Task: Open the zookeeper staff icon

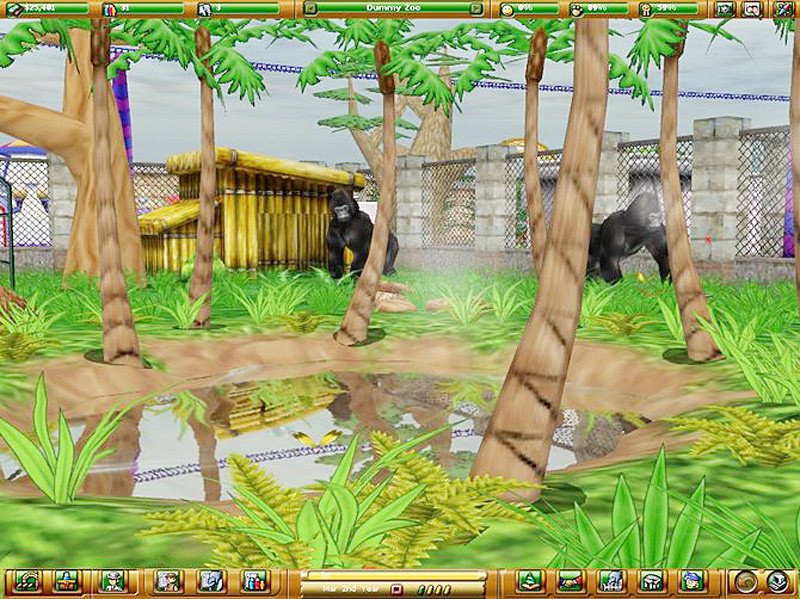Action: (113, 581)
